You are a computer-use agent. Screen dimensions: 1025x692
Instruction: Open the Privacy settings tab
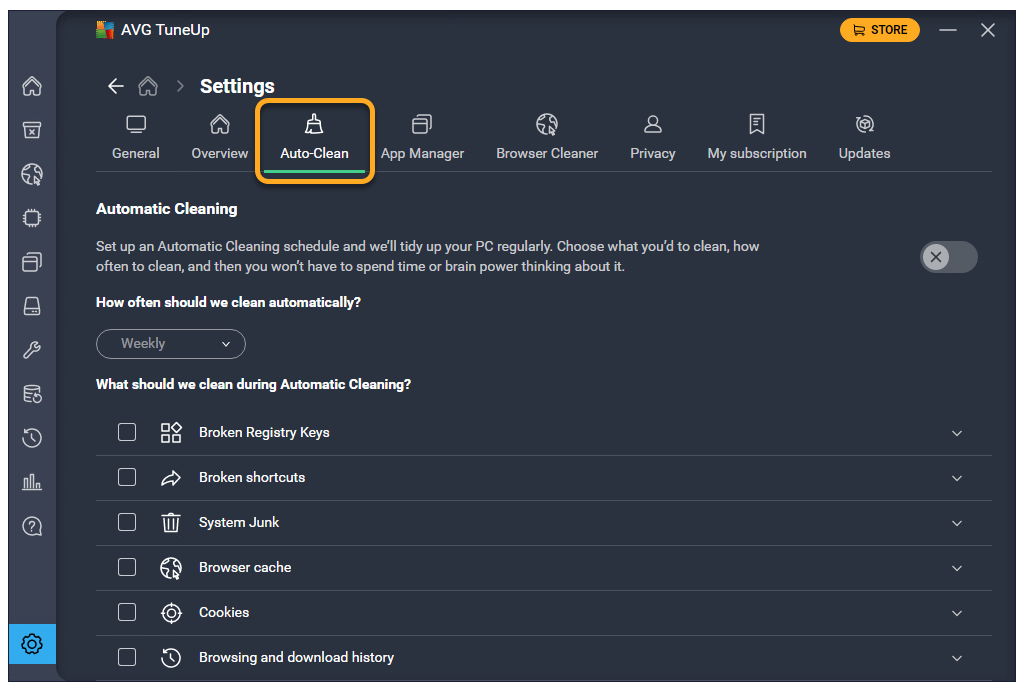(x=652, y=138)
